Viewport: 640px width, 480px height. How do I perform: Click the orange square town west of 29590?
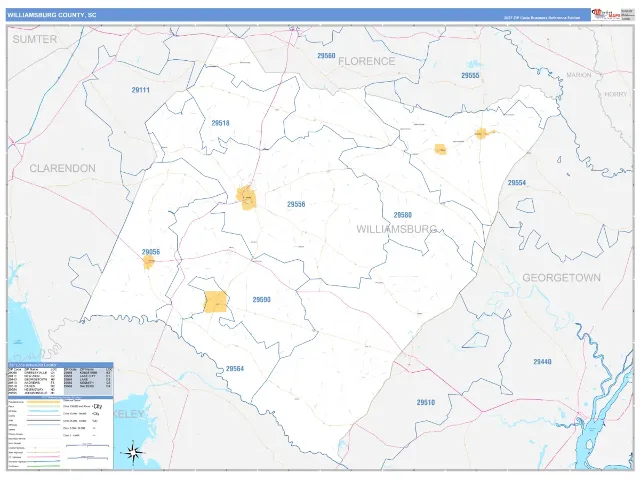point(216,302)
